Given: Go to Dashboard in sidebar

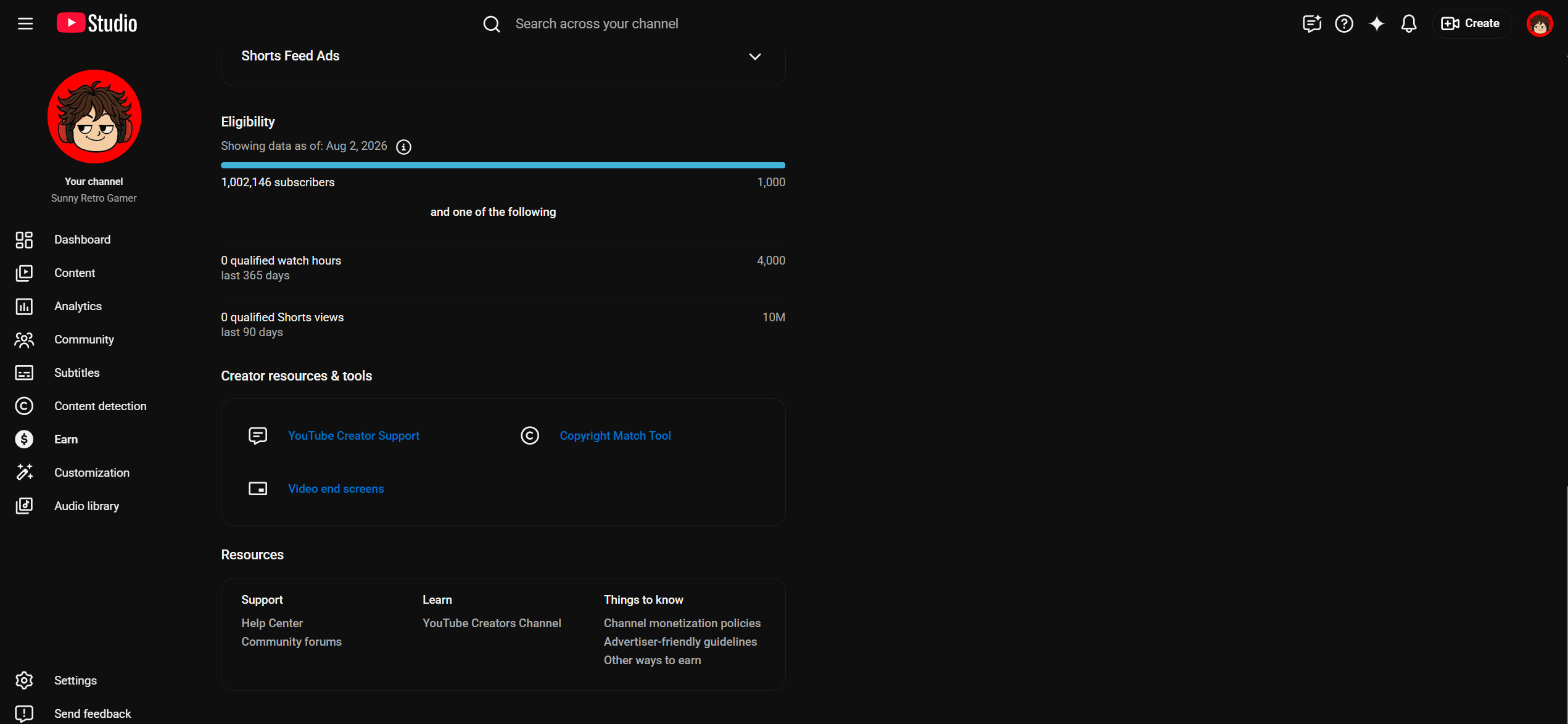Looking at the screenshot, I should pos(83,240).
